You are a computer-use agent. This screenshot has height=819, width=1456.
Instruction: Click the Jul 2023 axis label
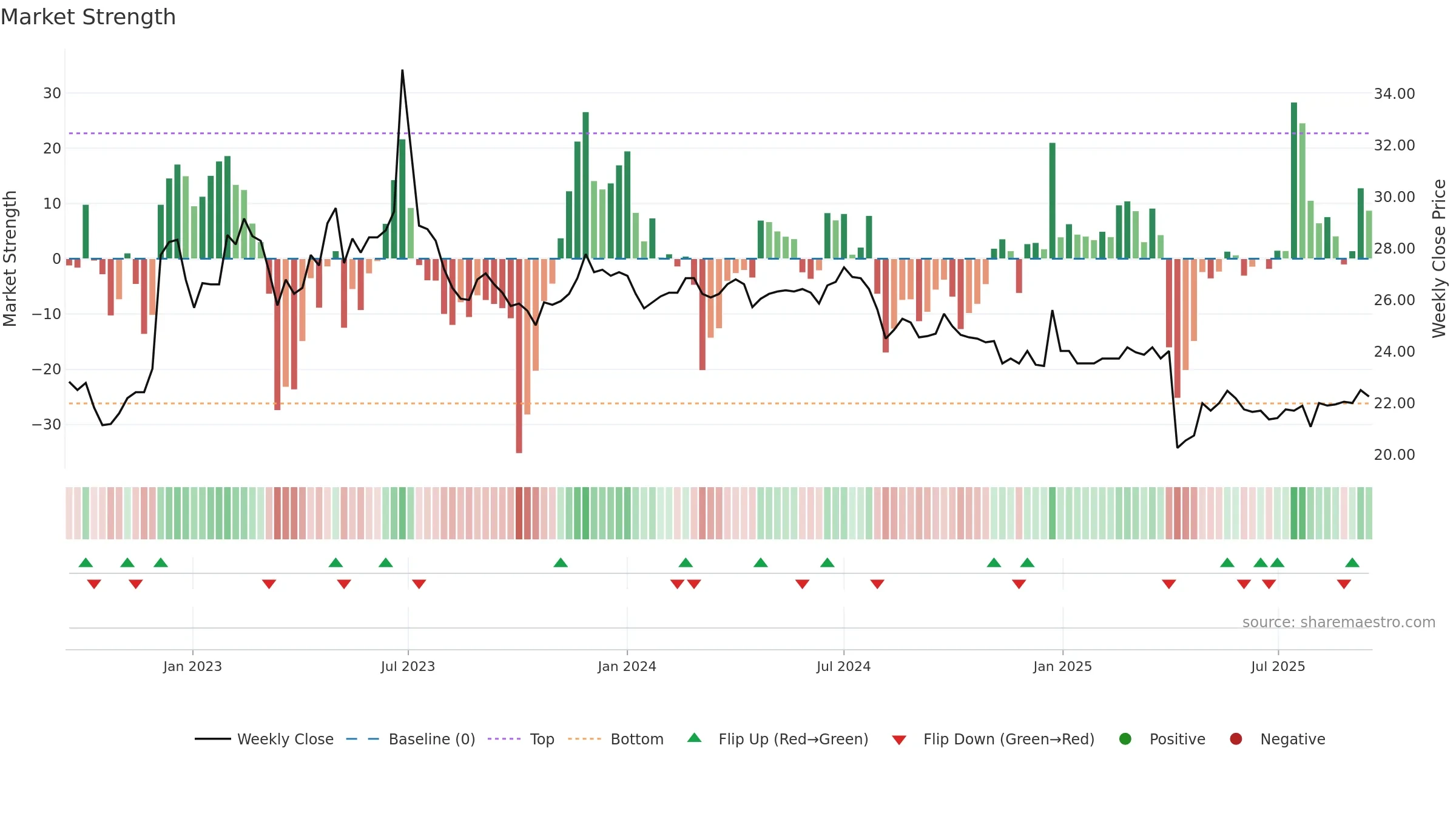(408, 667)
